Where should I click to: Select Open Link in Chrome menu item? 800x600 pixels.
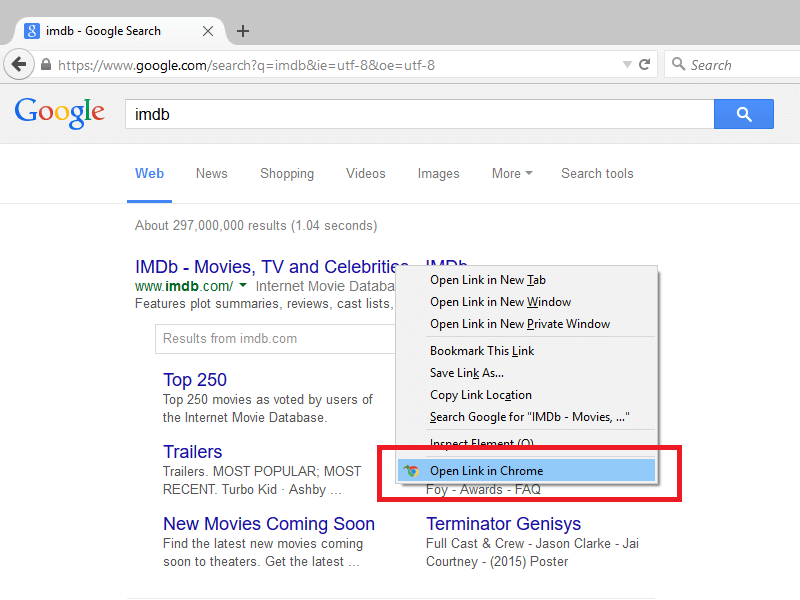point(527,470)
